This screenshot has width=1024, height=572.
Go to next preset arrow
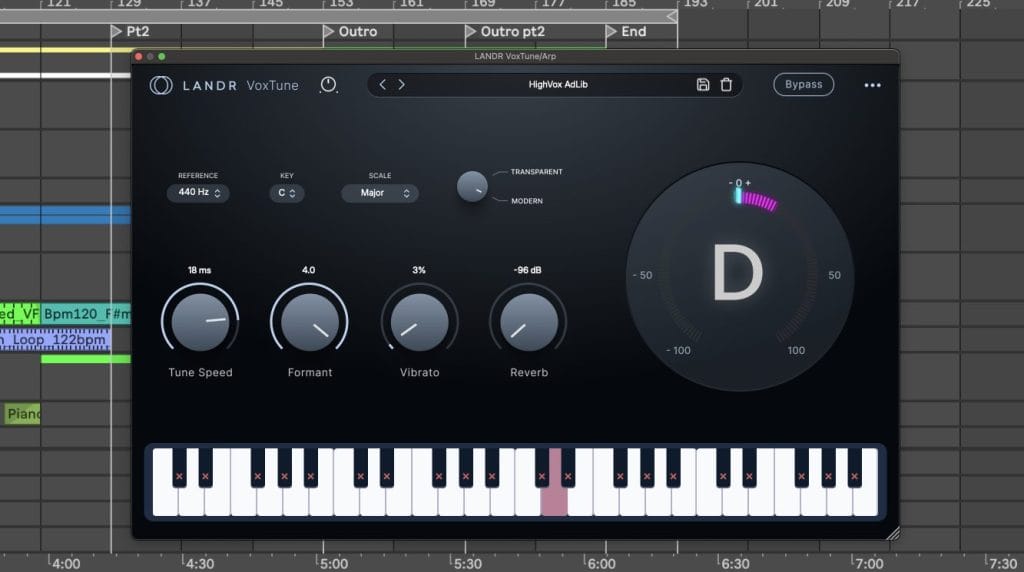click(402, 85)
